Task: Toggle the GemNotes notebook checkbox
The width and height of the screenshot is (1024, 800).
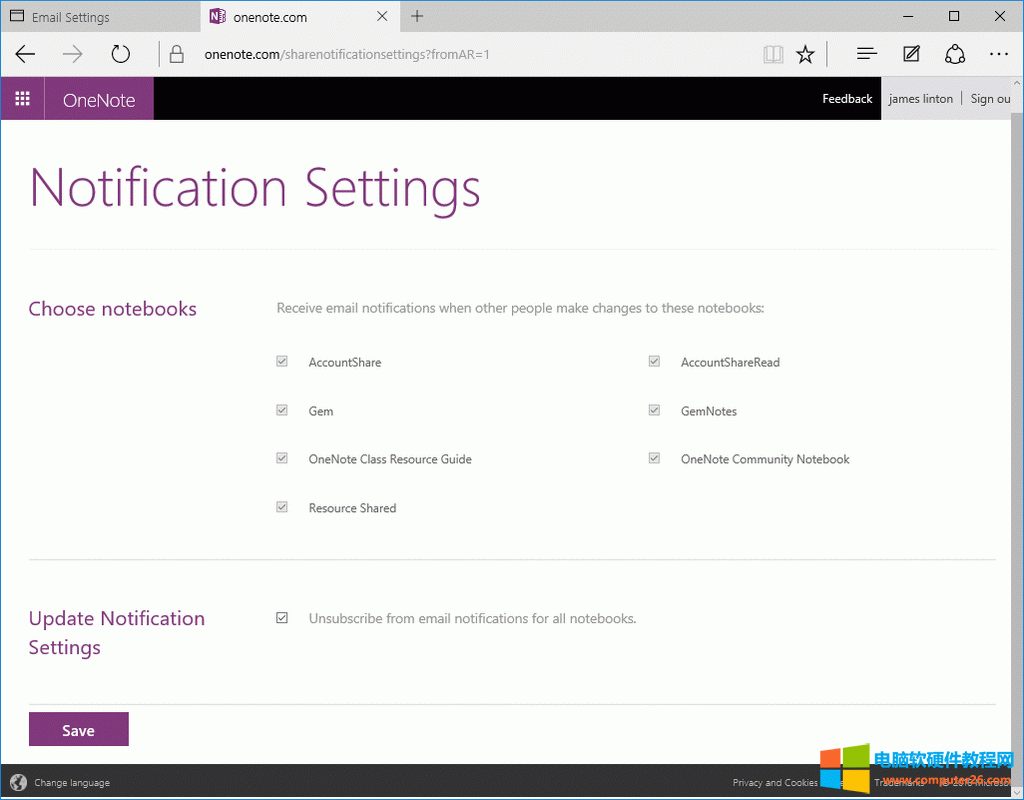Action: [654, 410]
